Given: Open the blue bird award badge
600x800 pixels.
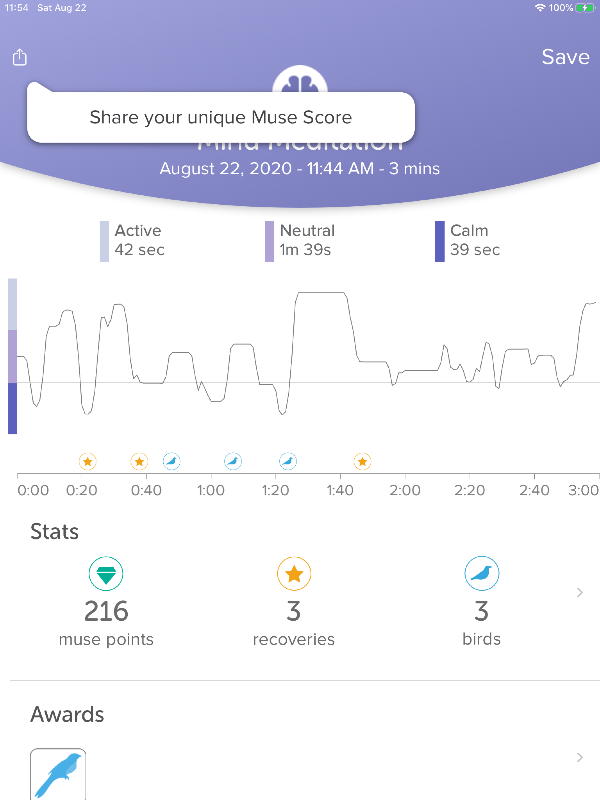Looking at the screenshot, I should [x=58, y=774].
